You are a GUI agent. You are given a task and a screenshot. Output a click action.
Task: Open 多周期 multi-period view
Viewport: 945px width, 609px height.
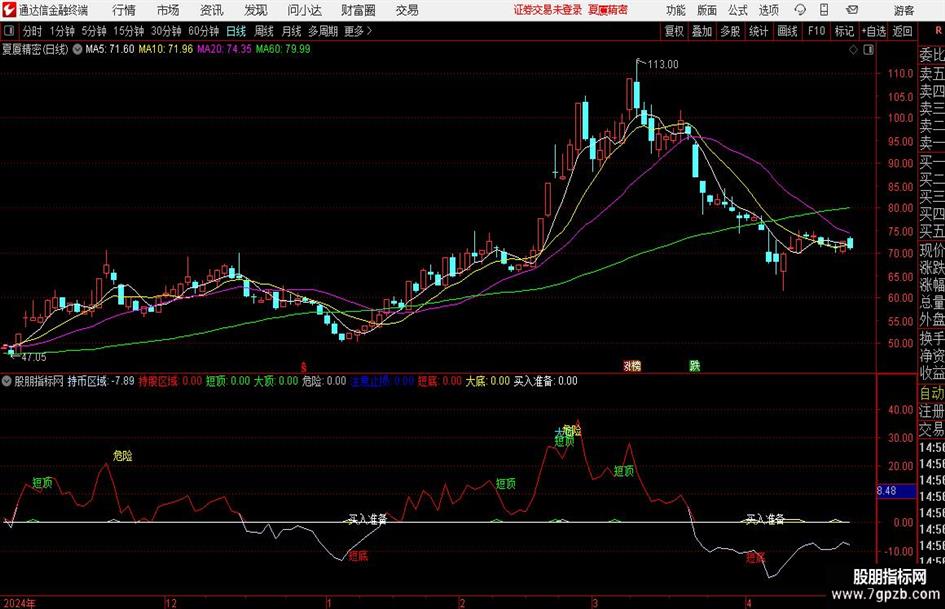(x=323, y=31)
